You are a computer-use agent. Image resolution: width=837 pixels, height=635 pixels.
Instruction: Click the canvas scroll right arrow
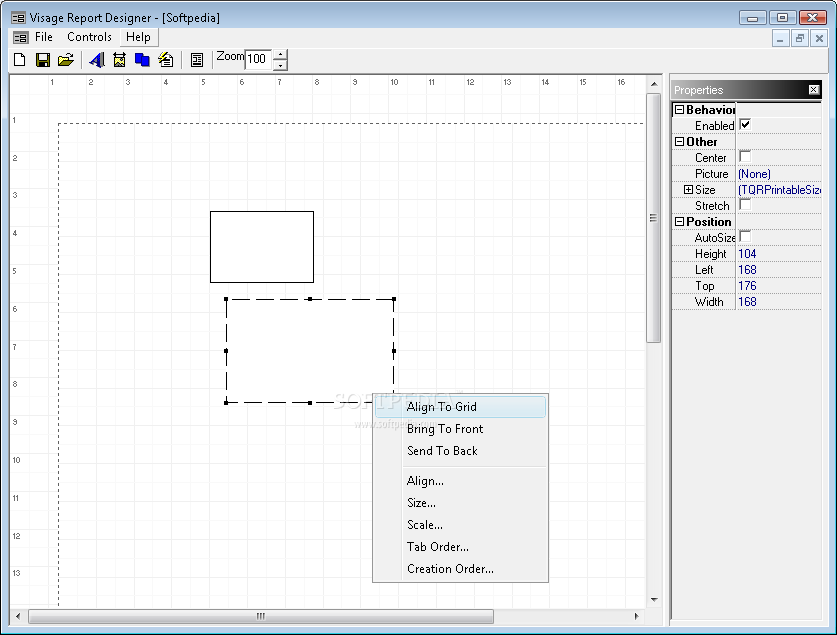pos(636,616)
